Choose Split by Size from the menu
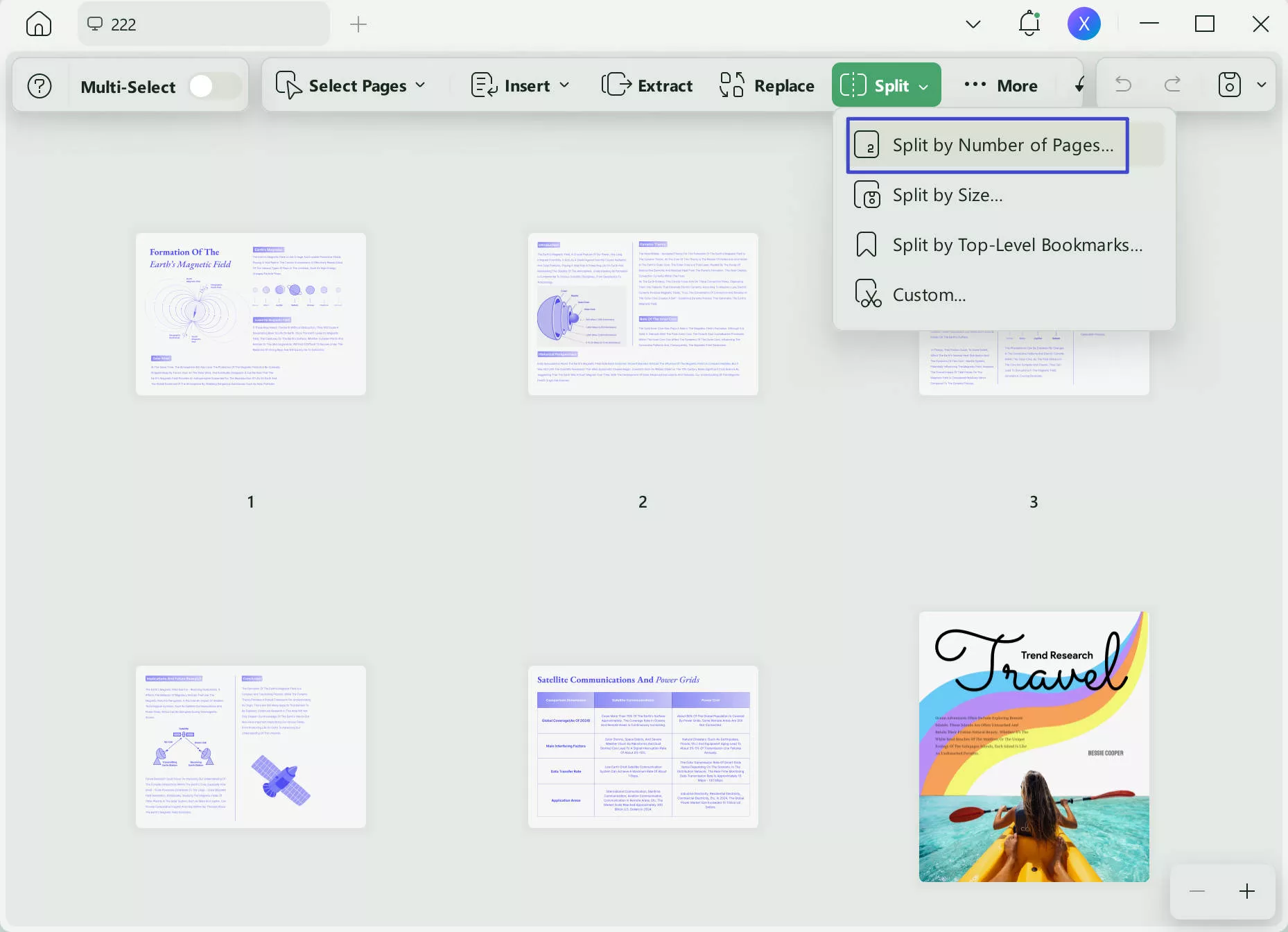1288x932 pixels. pos(947,195)
